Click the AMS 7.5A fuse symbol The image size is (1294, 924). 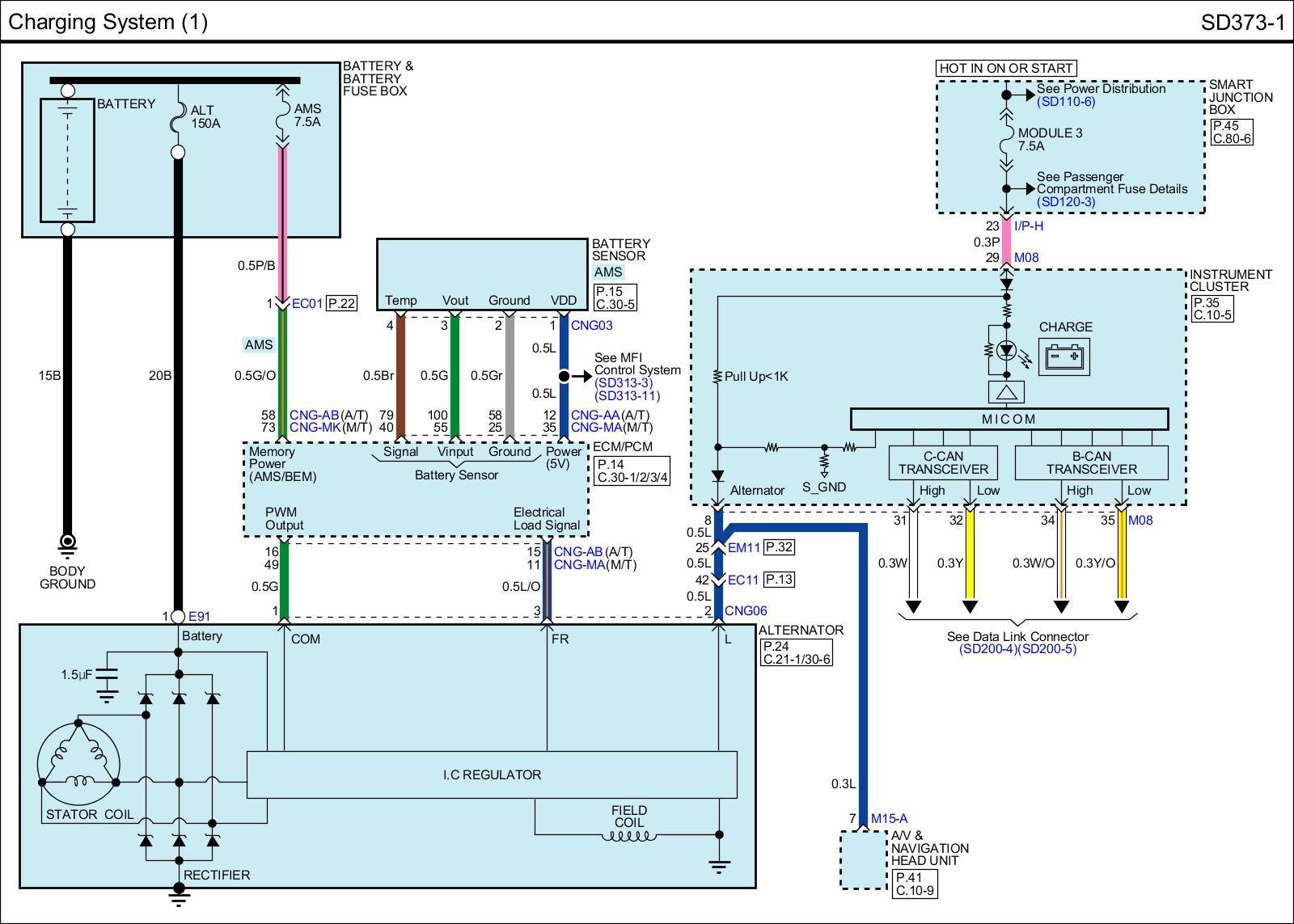click(x=282, y=120)
